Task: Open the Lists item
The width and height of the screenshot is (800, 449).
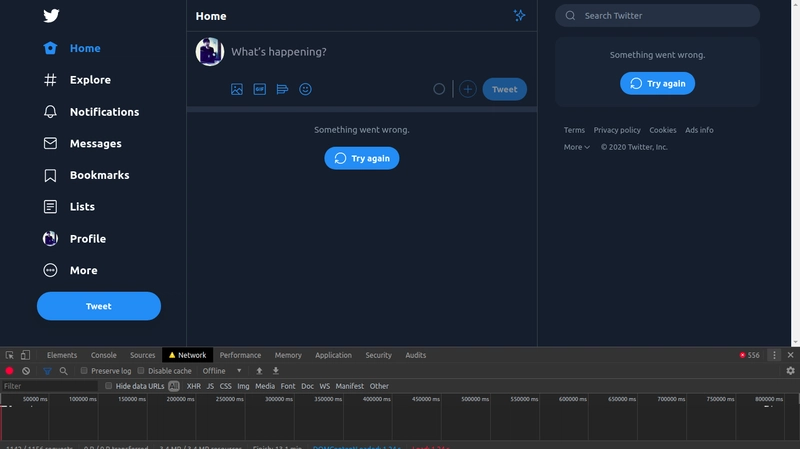Action: point(69,207)
